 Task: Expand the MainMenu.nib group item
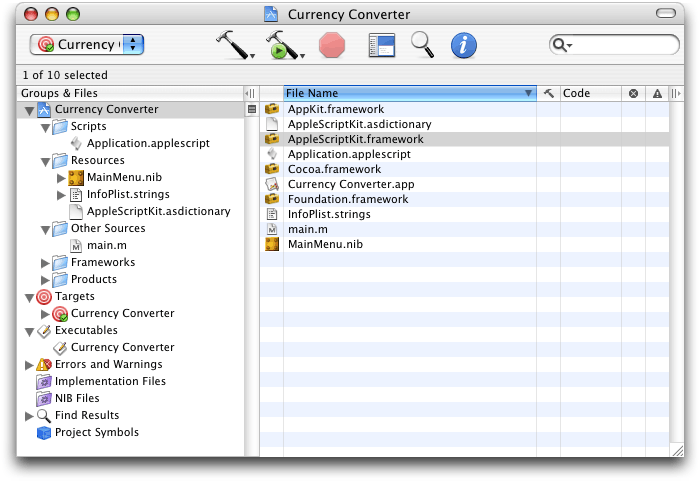[61, 178]
